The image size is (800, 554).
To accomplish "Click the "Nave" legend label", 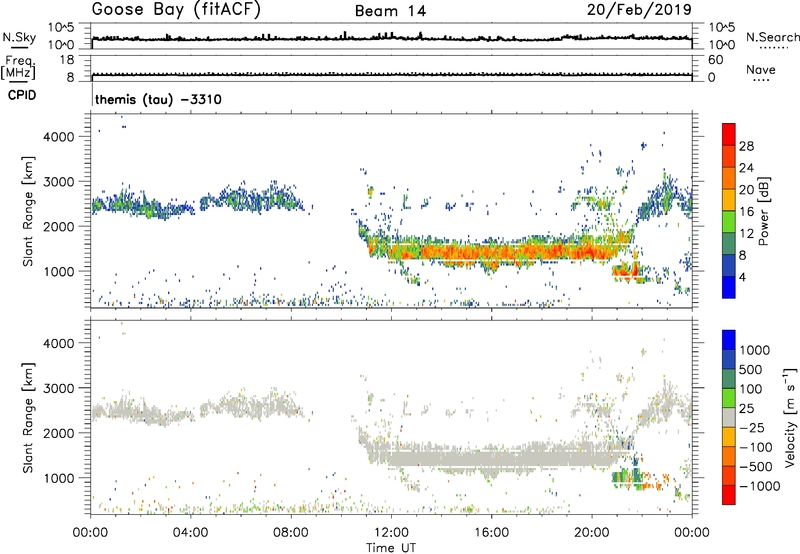I will [x=761, y=70].
